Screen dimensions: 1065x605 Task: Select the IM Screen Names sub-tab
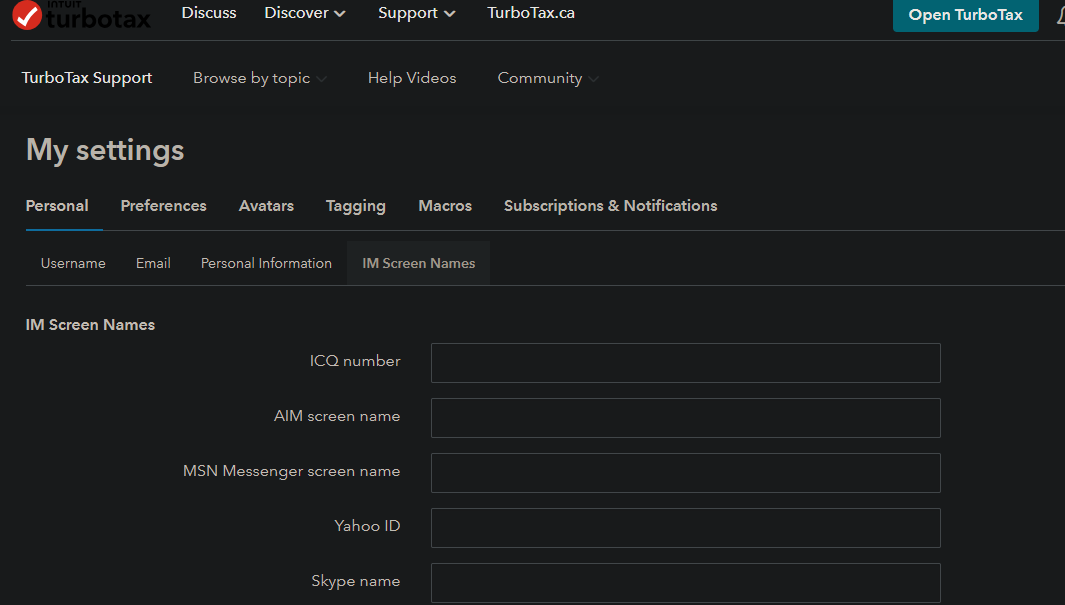click(418, 263)
